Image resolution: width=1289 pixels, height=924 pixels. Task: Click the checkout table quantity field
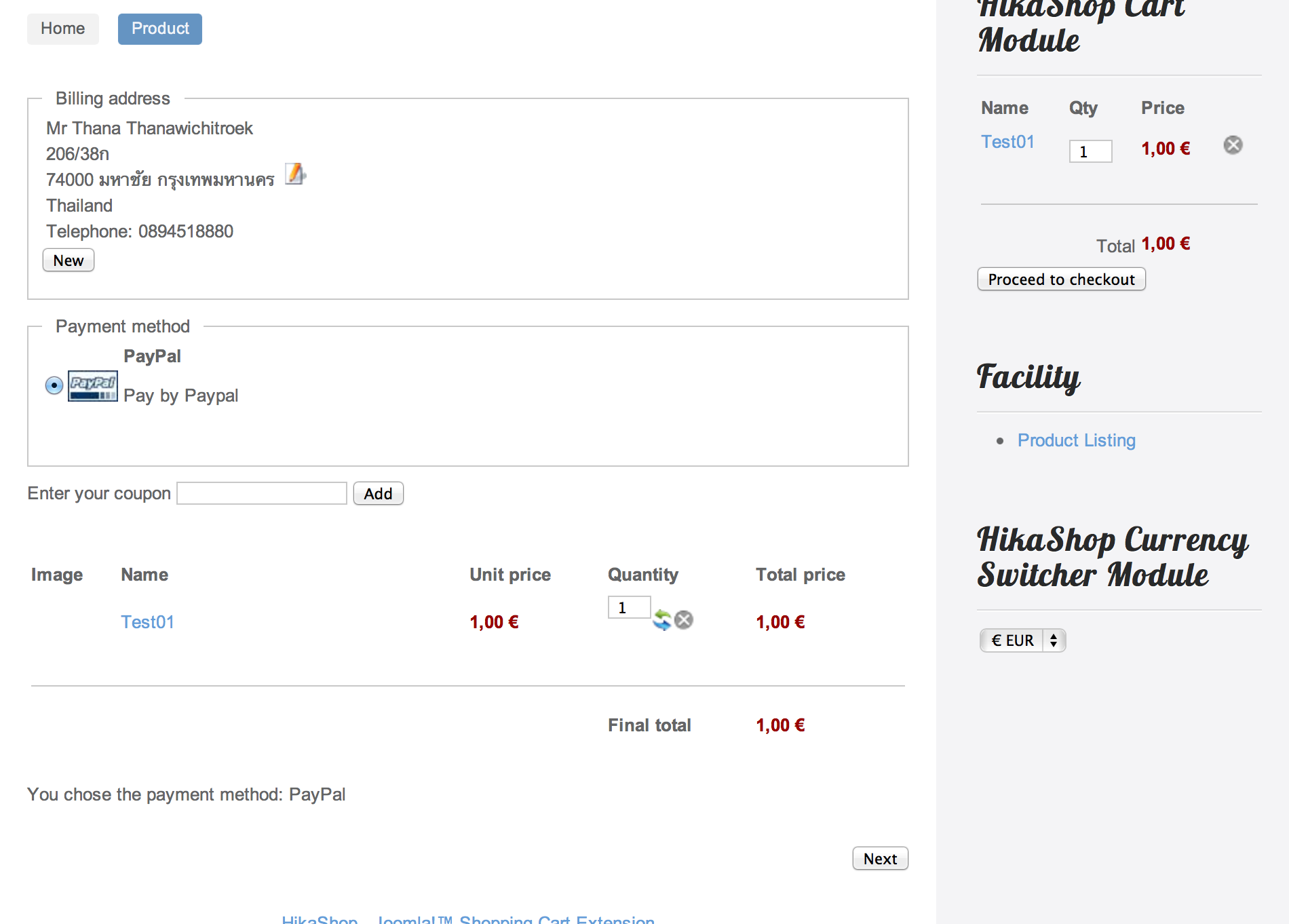[x=630, y=607]
